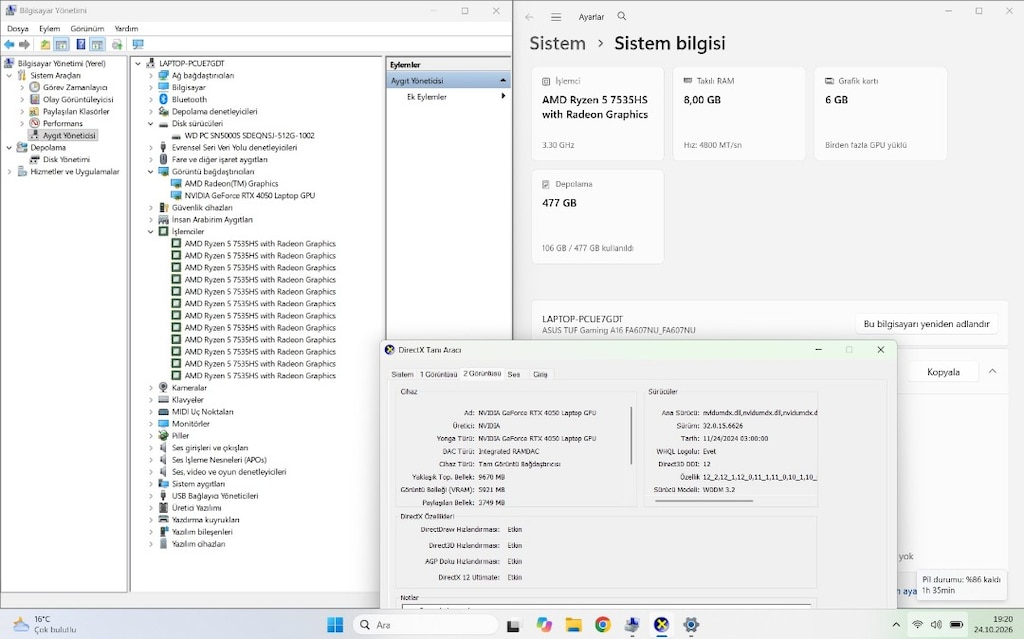Viewport: 1024px width, 639px height.
Task: Click the taskbar Ara search box
Action: (x=426, y=625)
